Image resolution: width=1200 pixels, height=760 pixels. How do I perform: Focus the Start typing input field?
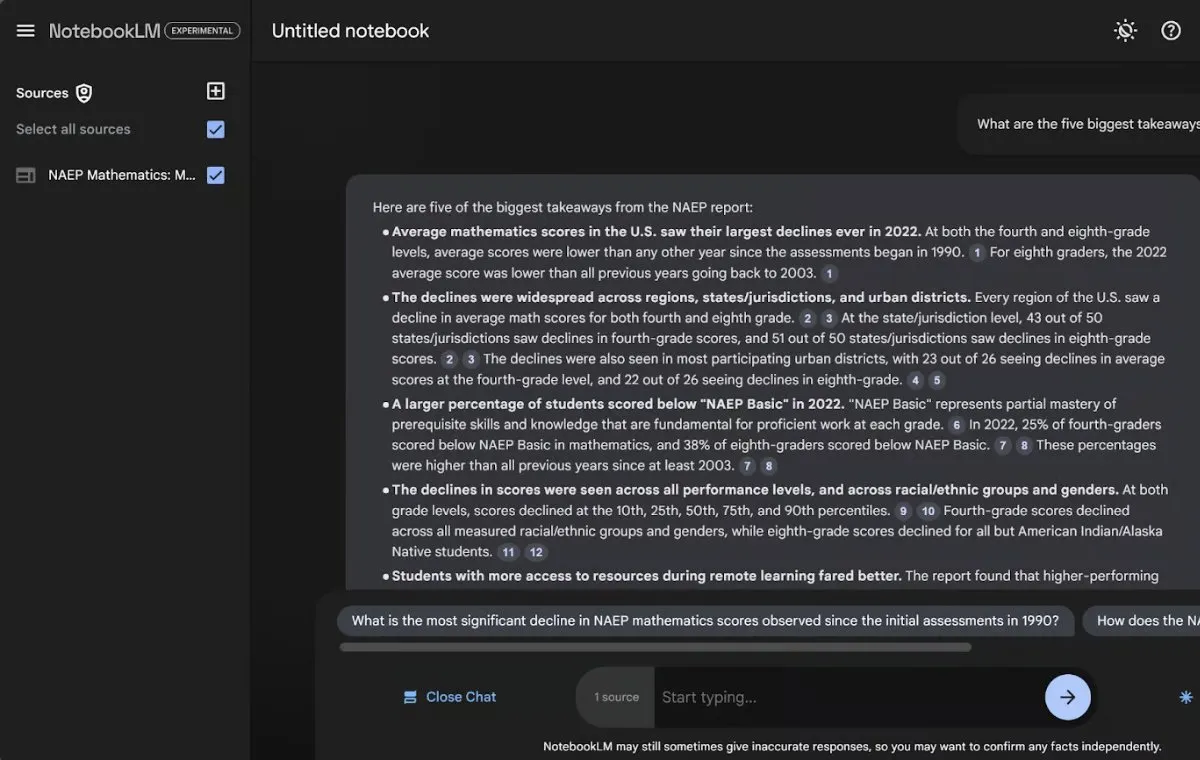point(845,697)
